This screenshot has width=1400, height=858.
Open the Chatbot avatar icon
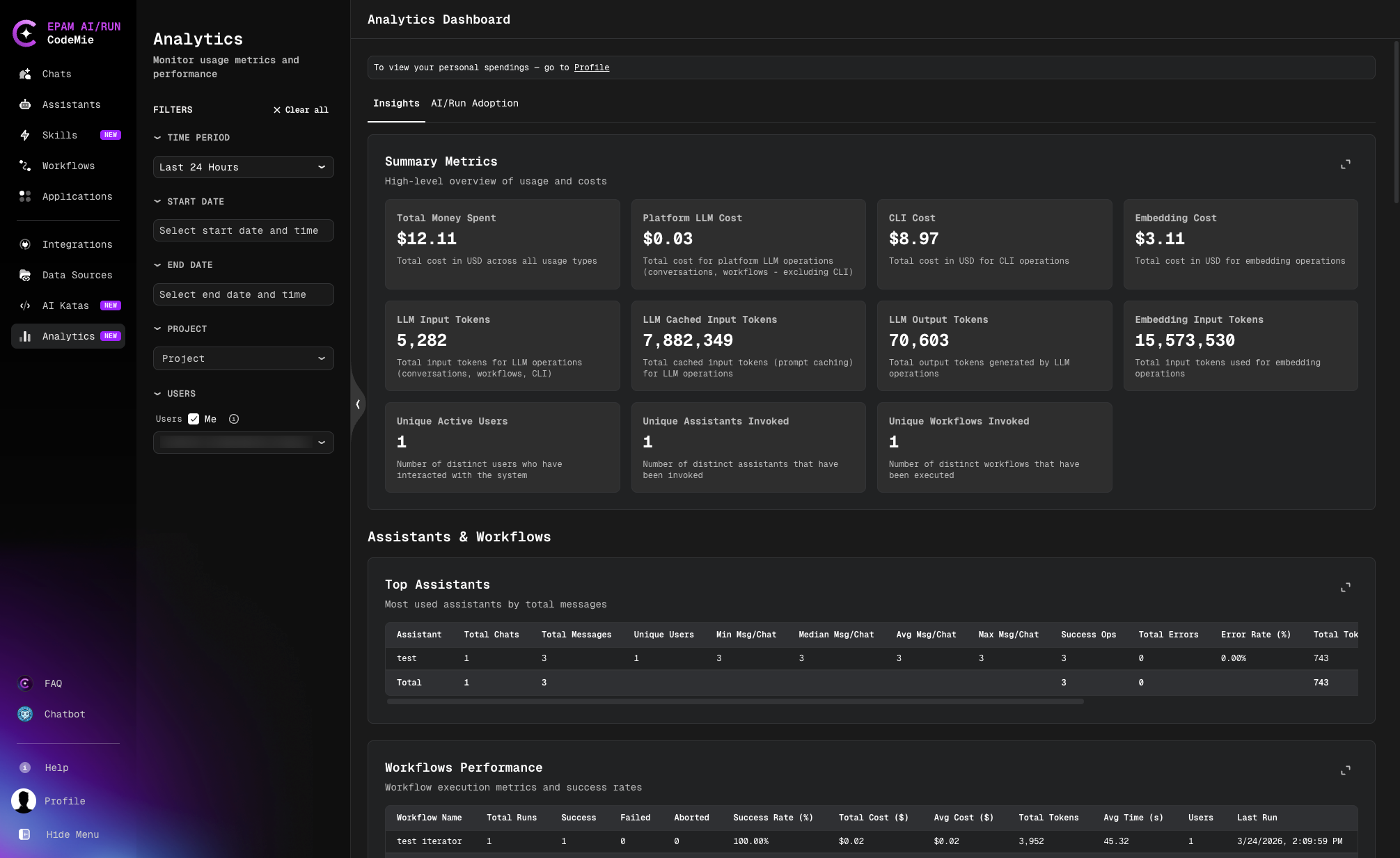pos(25,714)
